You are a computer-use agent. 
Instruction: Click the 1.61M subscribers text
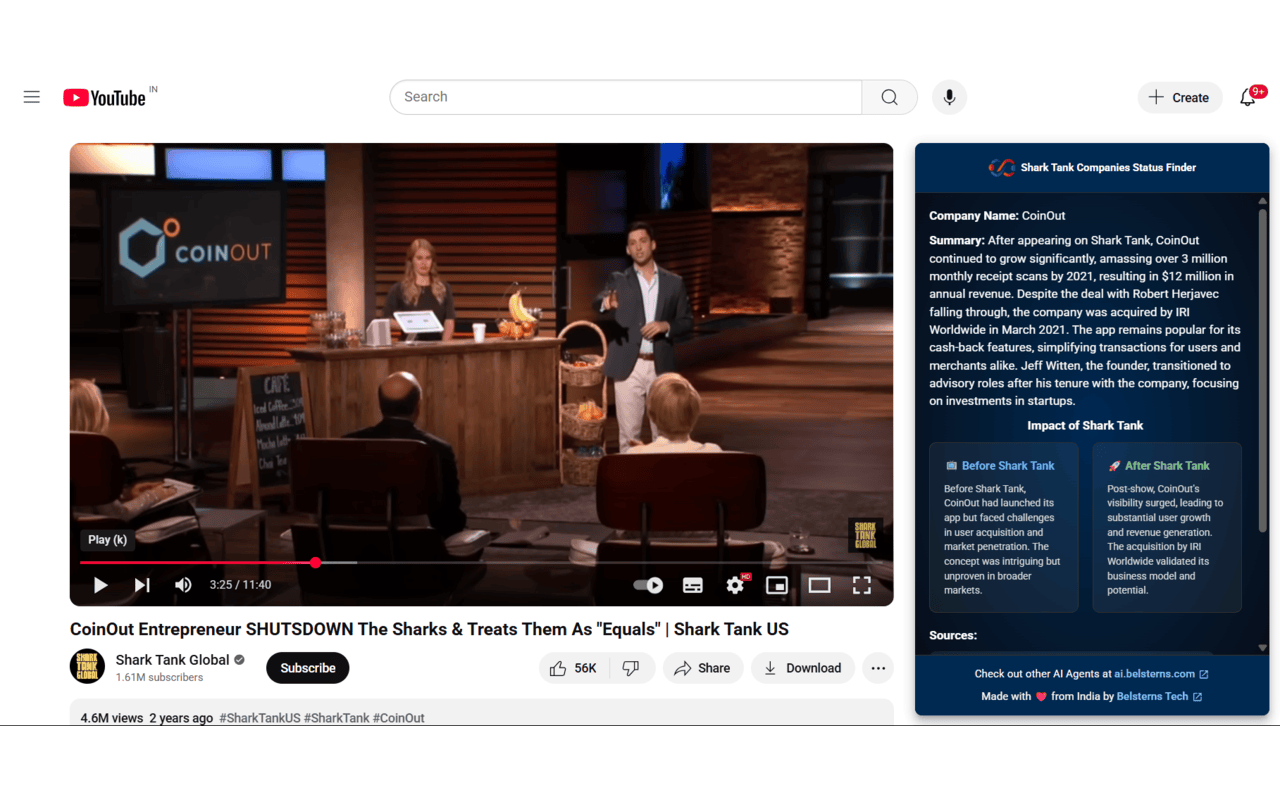(x=159, y=678)
